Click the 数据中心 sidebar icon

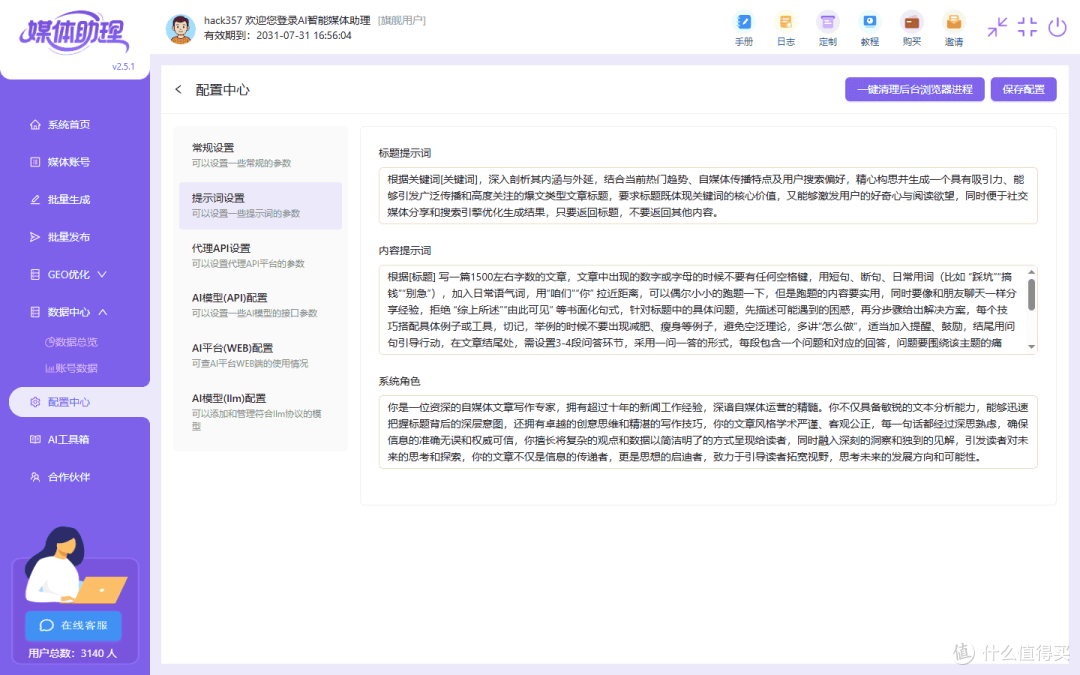click(35, 312)
